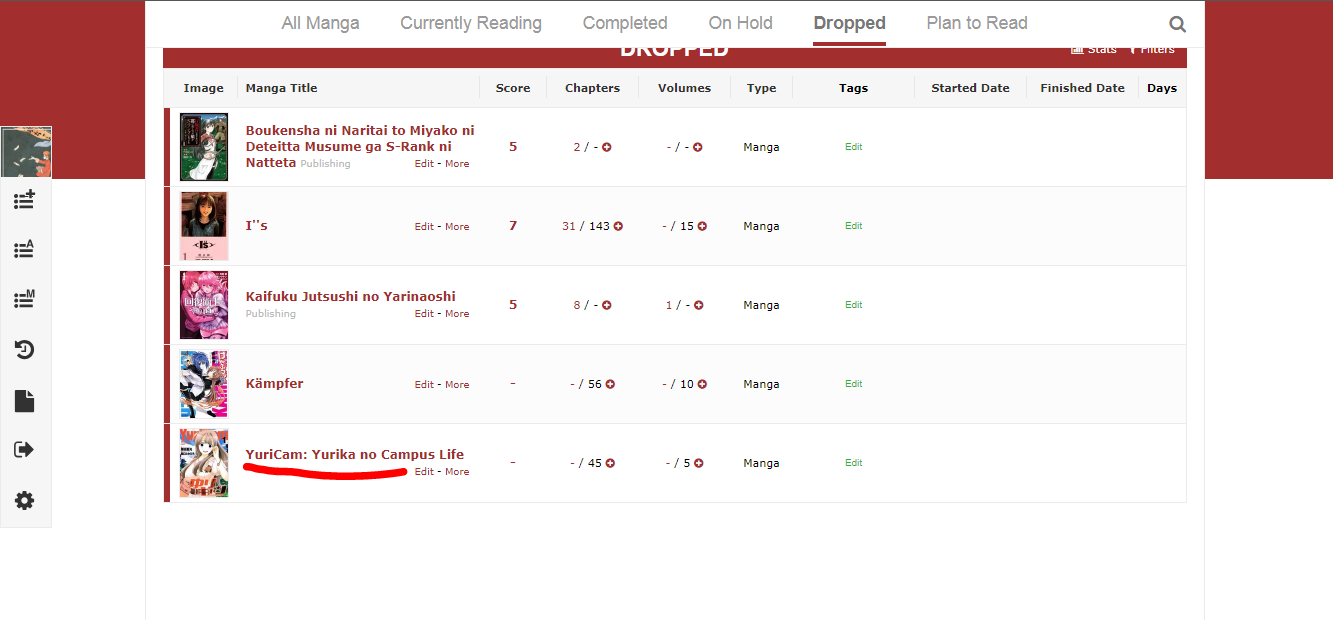This screenshot has width=1333, height=620.
Task: Click the user avatar above the sidebar
Action: click(x=26, y=153)
